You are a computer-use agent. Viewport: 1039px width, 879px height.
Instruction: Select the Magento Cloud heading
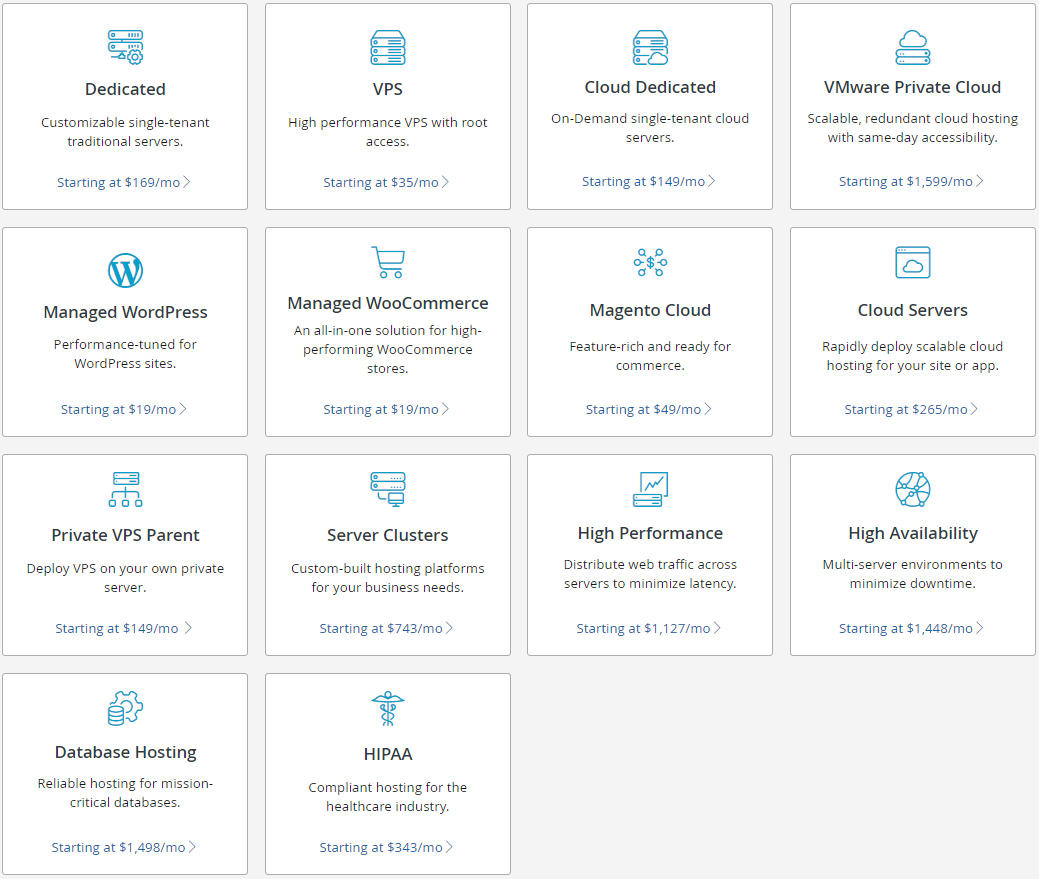[x=650, y=310]
